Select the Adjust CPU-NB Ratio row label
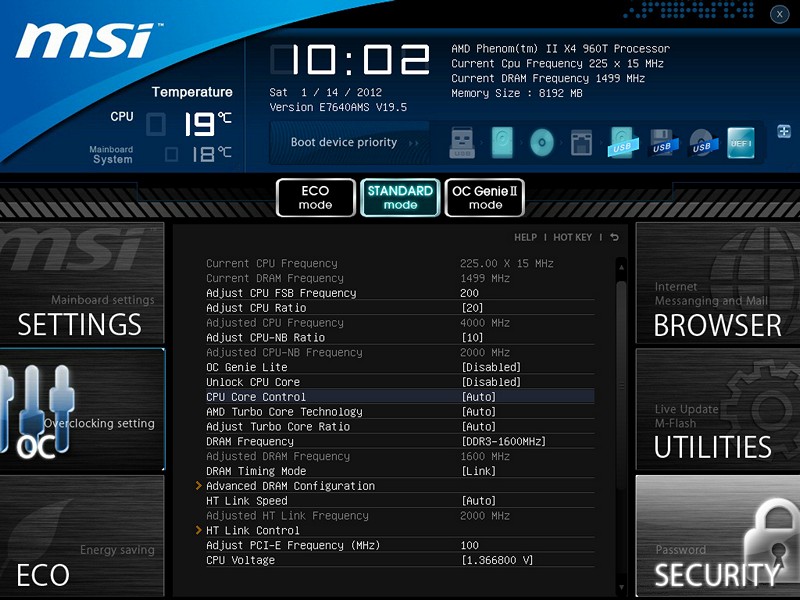This screenshot has width=800, height=600. point(265,337)
